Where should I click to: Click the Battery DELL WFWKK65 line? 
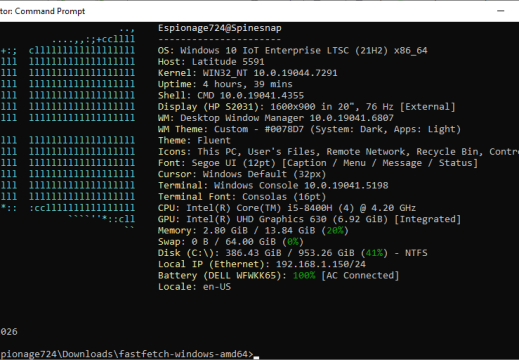click(x=278, y=276)
